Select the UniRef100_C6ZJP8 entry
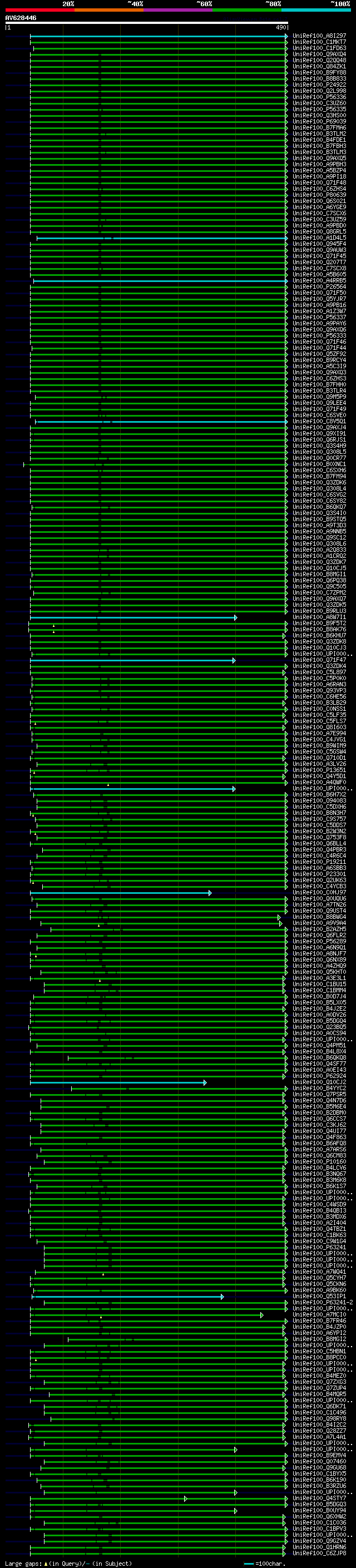 point(319,1553)
